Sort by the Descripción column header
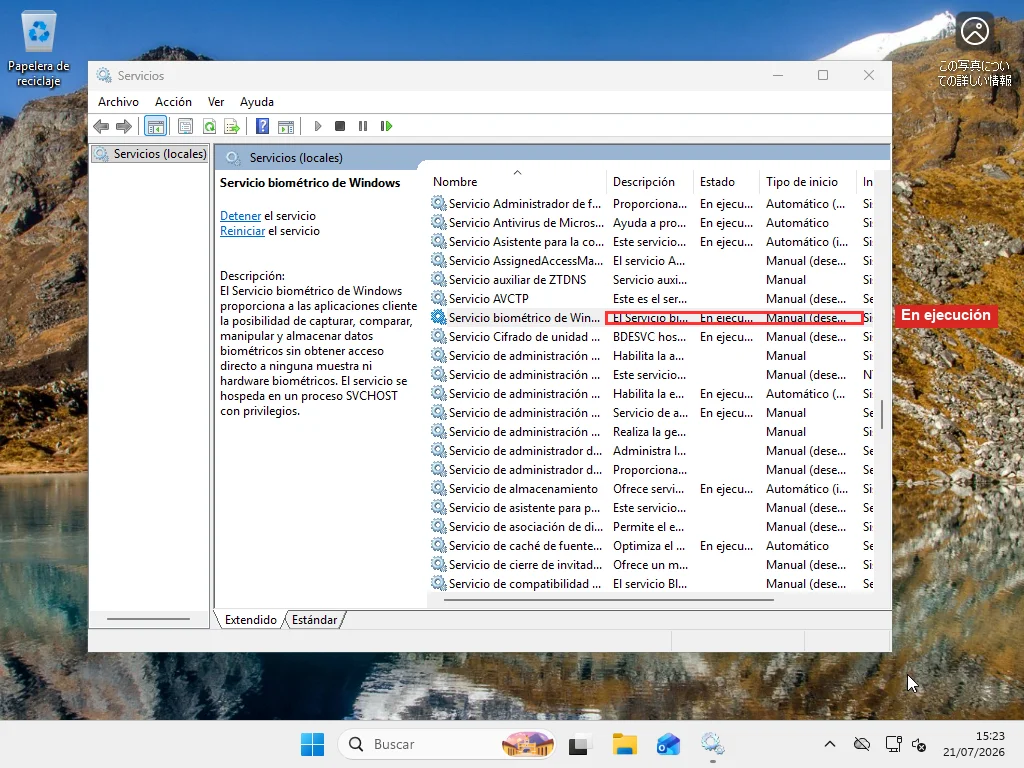Viewport: 1024px width, 768px height. [650, 182]
